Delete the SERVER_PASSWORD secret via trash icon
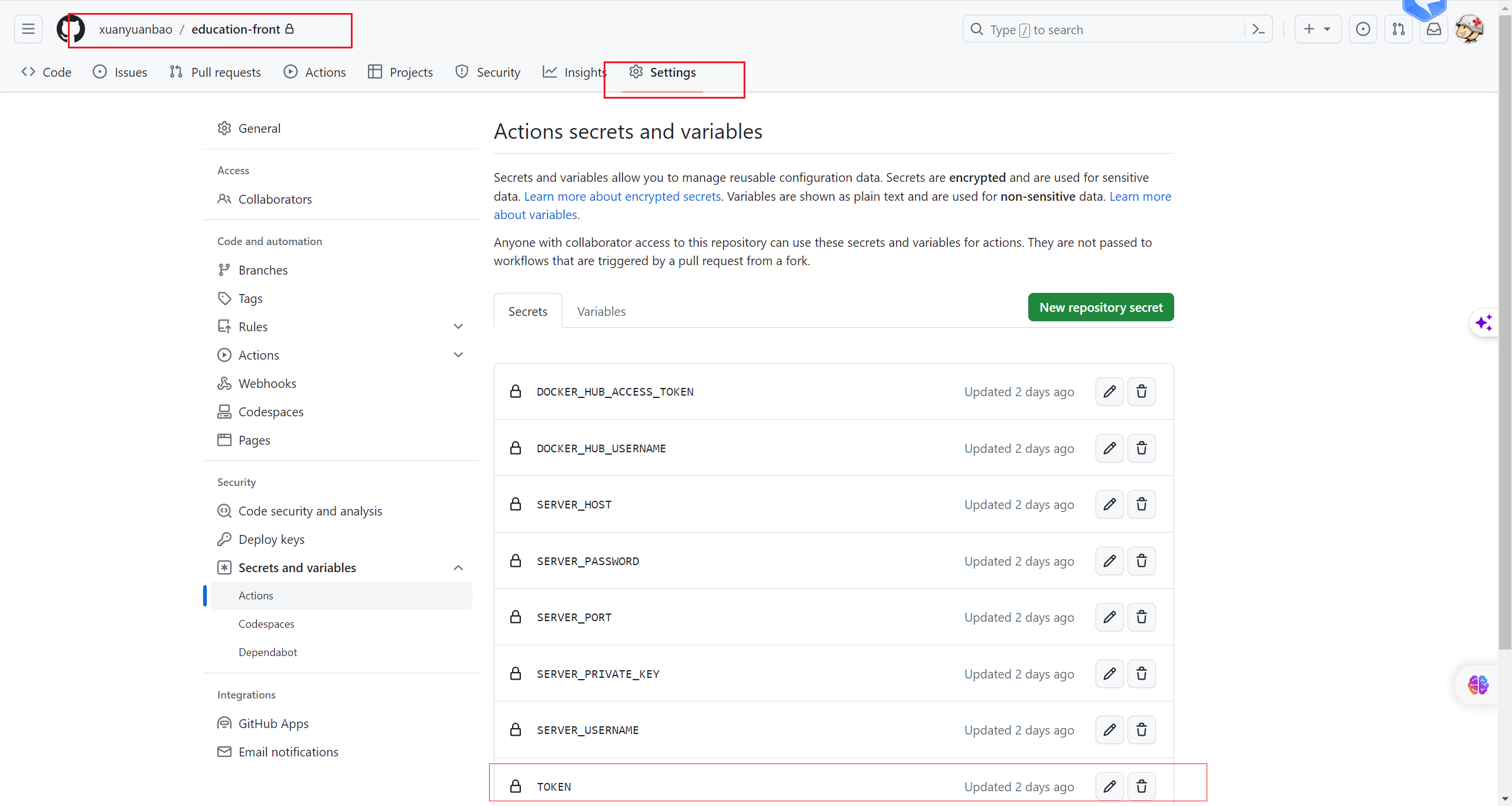The width and height of the screenshot is (1512, 806). click(x=1141, y=561)
